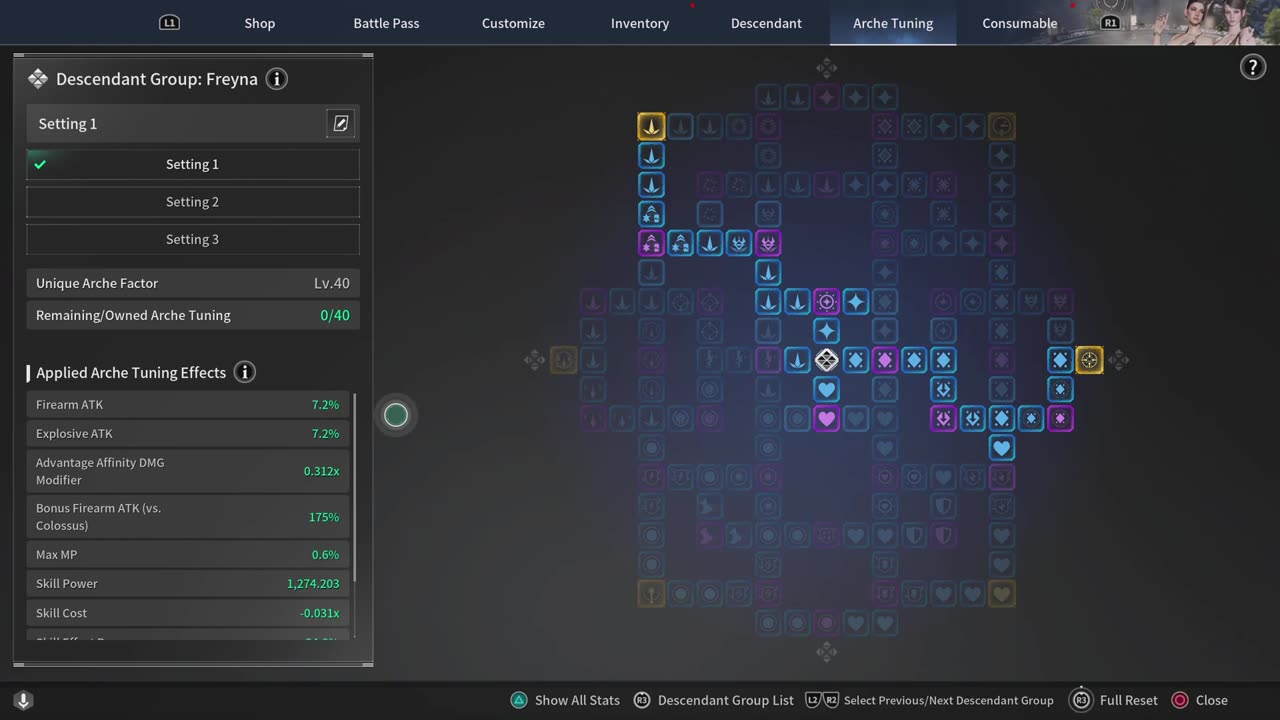Click the pan-right arrow beside the gold crosshair node

click(x=1118, y=360)
